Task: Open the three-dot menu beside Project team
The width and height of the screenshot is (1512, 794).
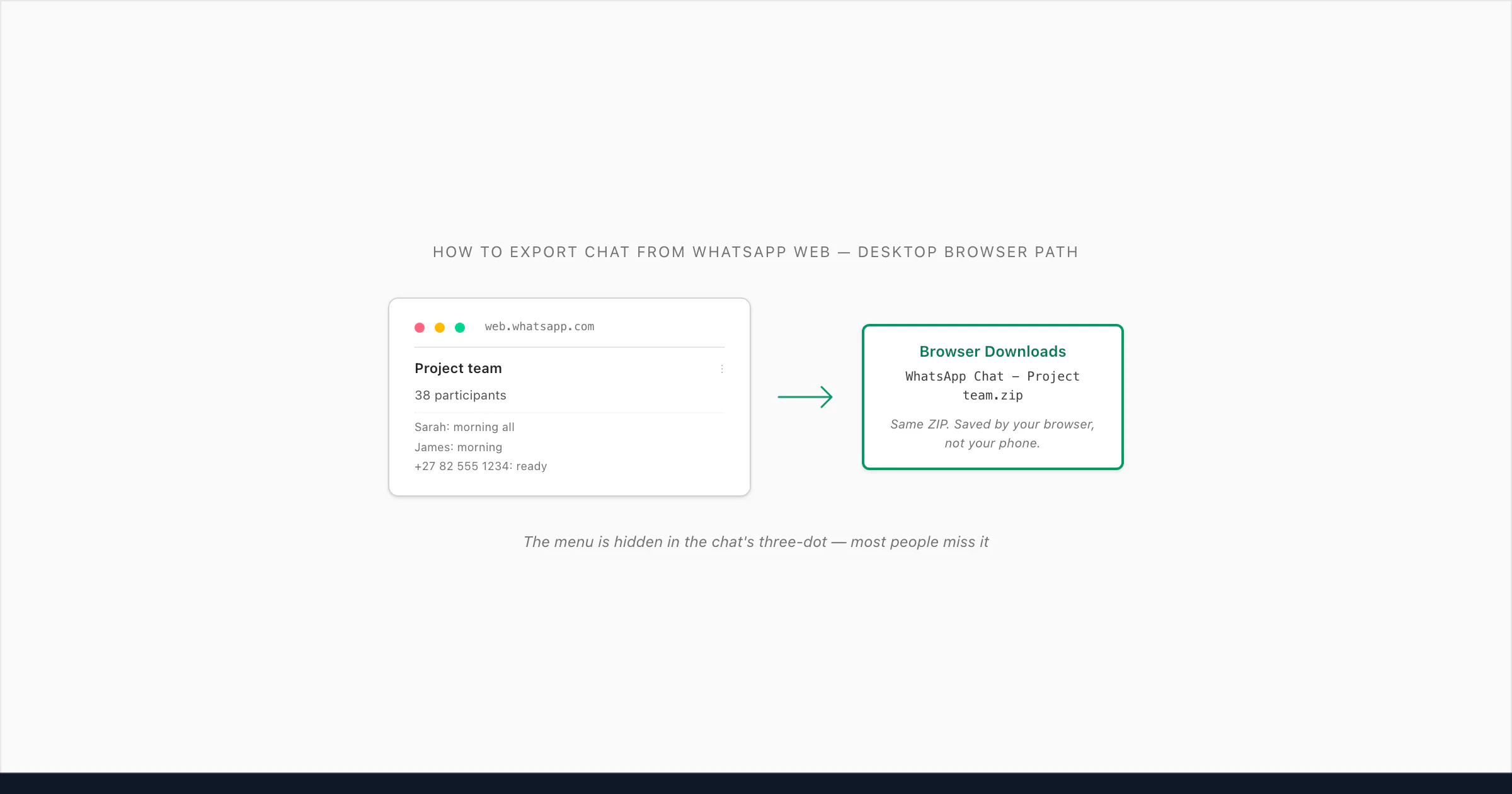Action: pos(722,369)
